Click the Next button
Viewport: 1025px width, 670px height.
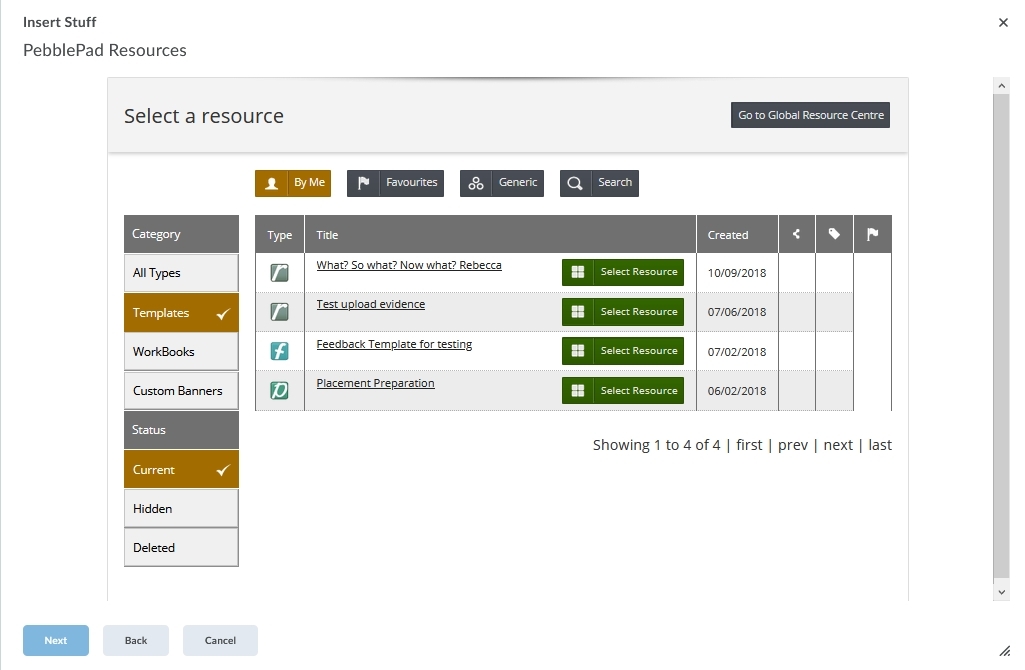(56, 641)
